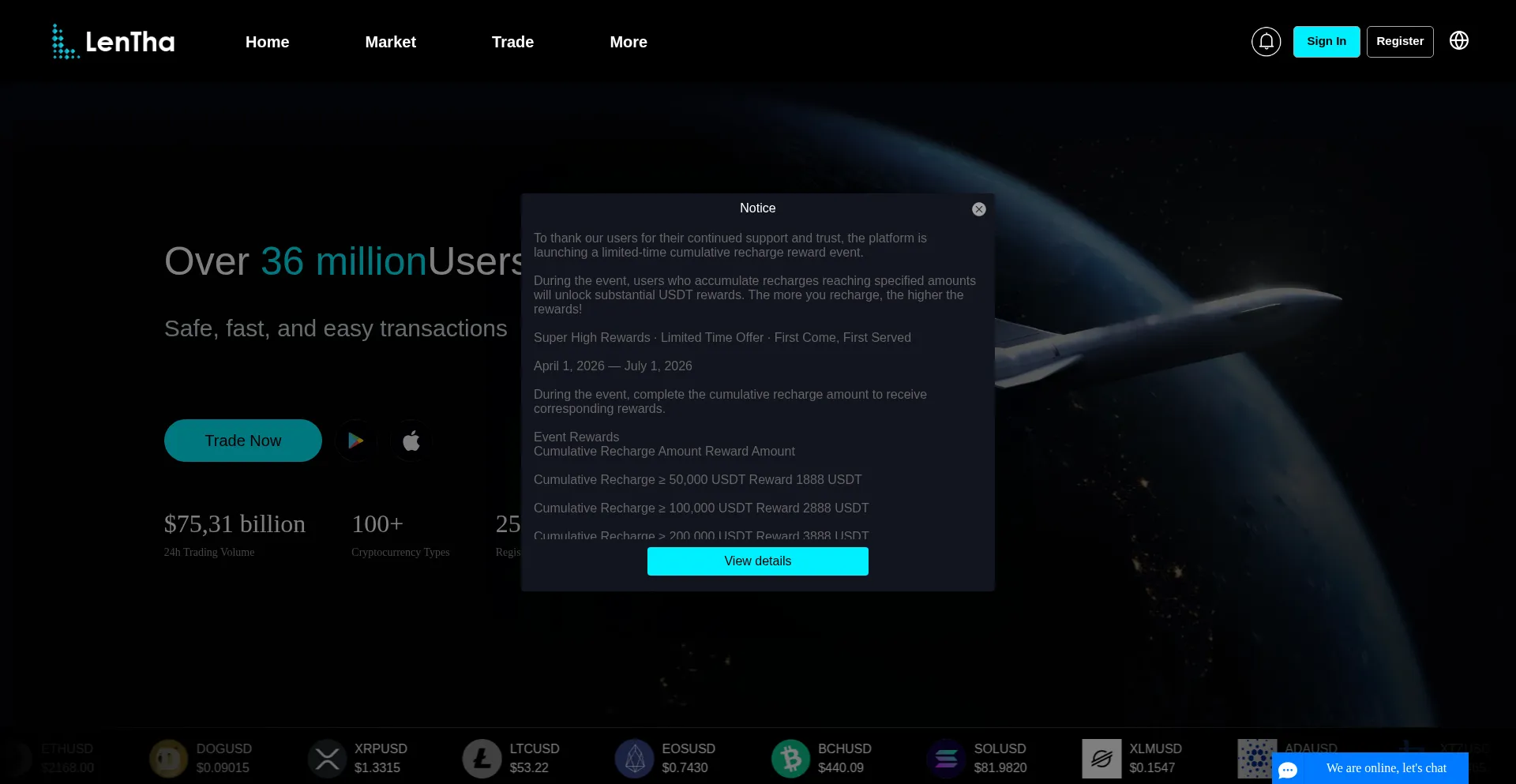This screenshot has width=1516, height=784.
Task: Close the Notice popup
Action: tap(978, 209)
